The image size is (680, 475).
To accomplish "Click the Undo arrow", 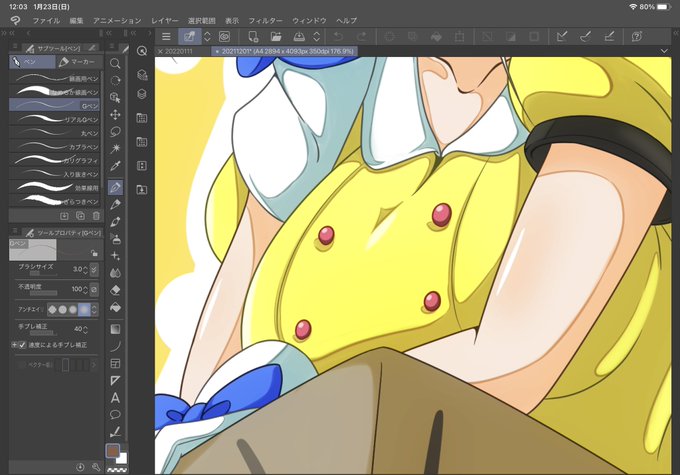I will (x=338, y=36).
